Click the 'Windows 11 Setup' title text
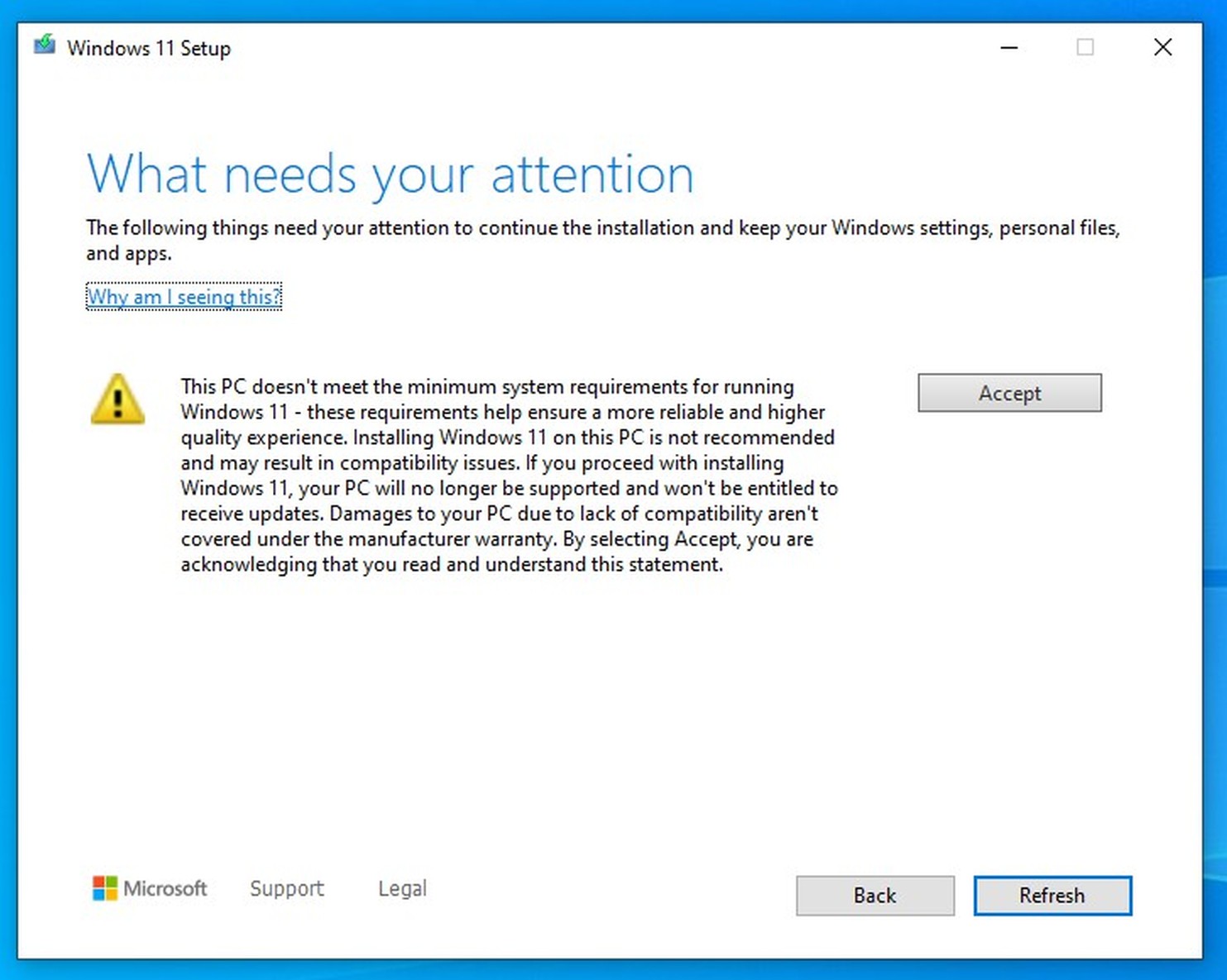Image resolution: width=1227 pixels, height=980 pixels. [149, 48]
